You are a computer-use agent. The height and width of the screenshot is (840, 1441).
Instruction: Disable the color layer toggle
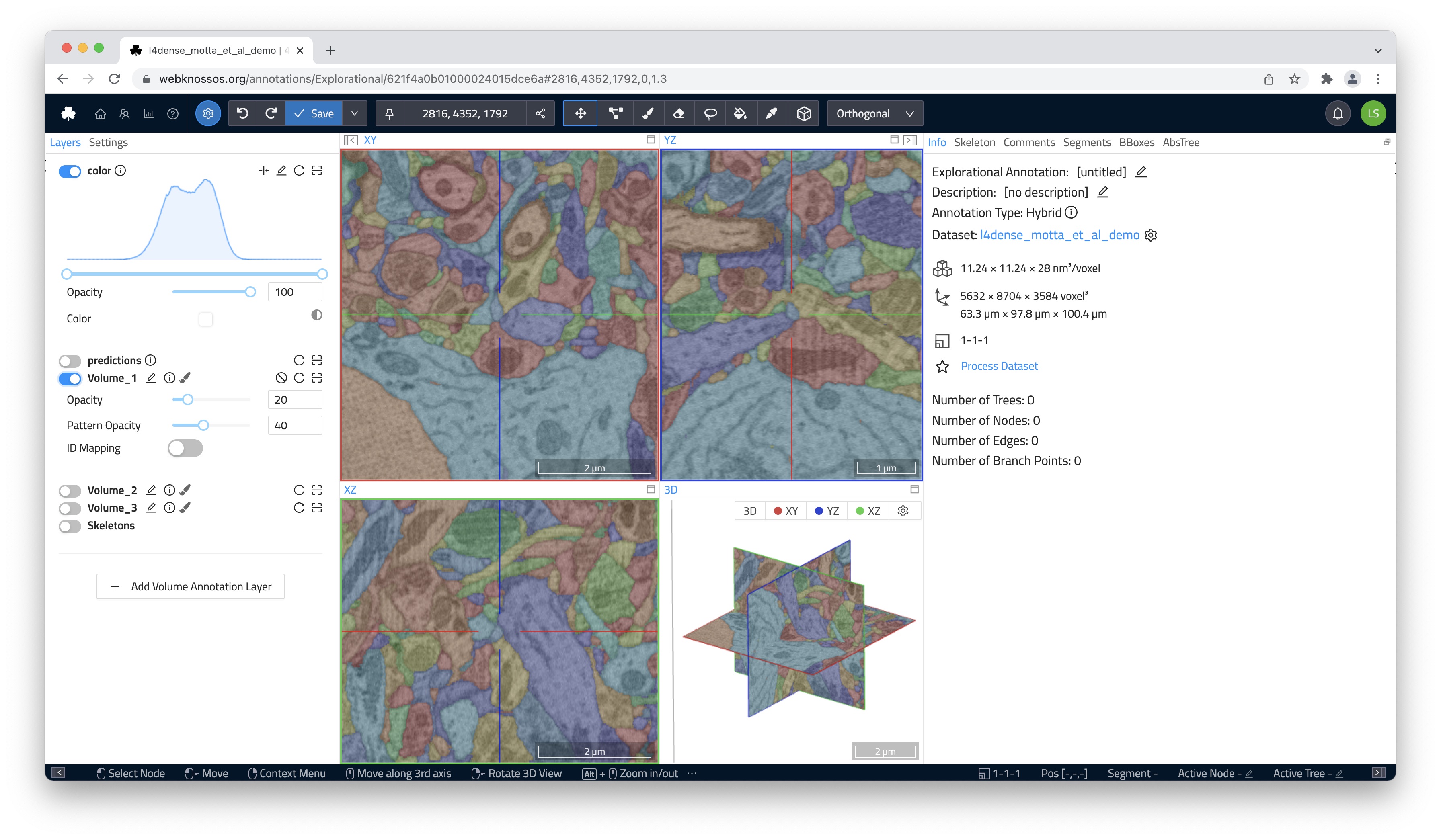click(70, 171)
